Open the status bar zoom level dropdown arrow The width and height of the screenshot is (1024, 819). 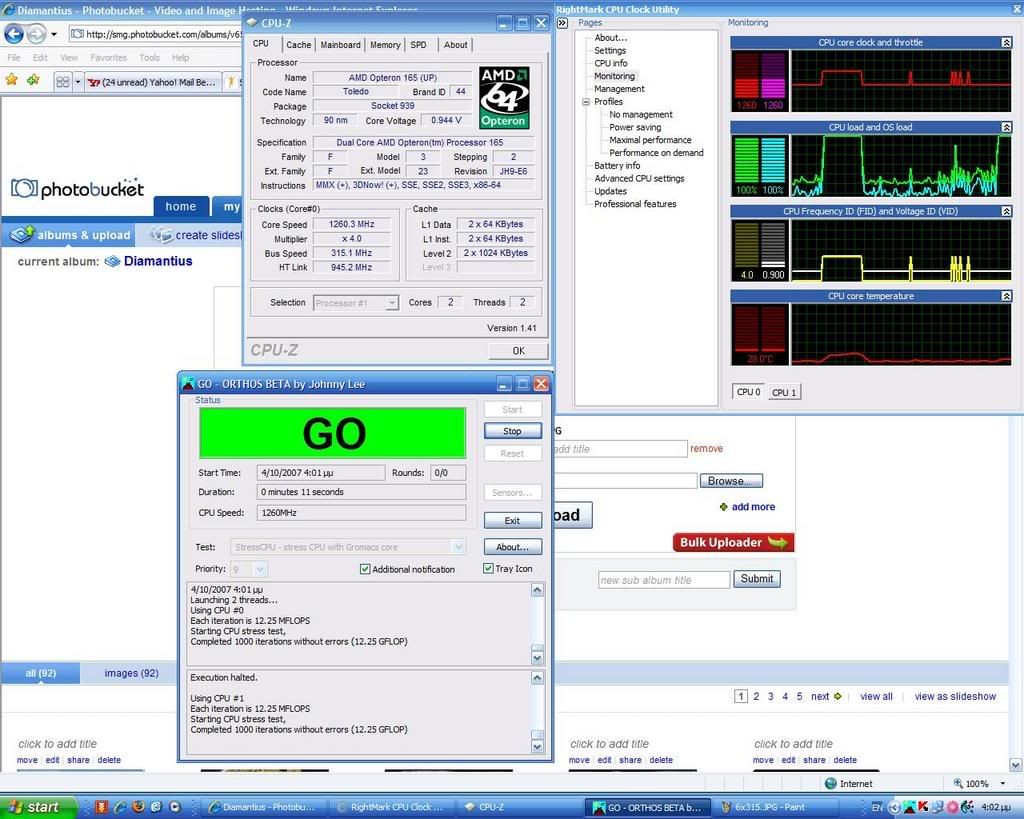1002,784
